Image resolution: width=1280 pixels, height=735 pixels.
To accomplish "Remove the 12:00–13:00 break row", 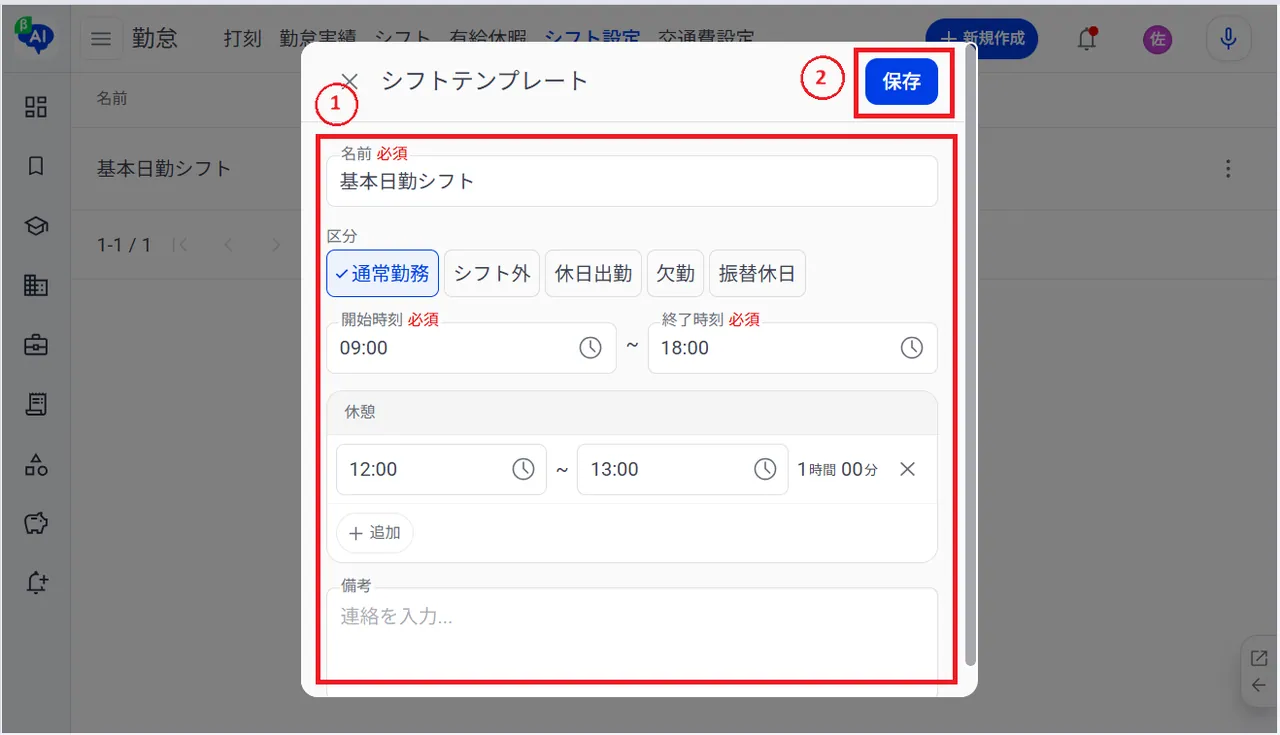I will [x=908, y=469].
